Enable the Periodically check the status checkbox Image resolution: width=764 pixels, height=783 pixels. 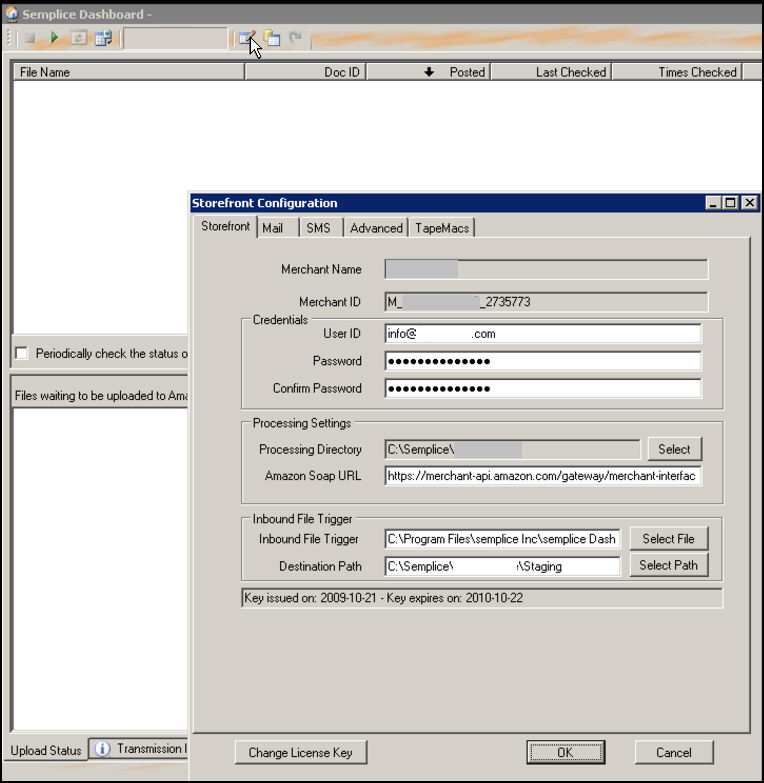coord(21,354)
